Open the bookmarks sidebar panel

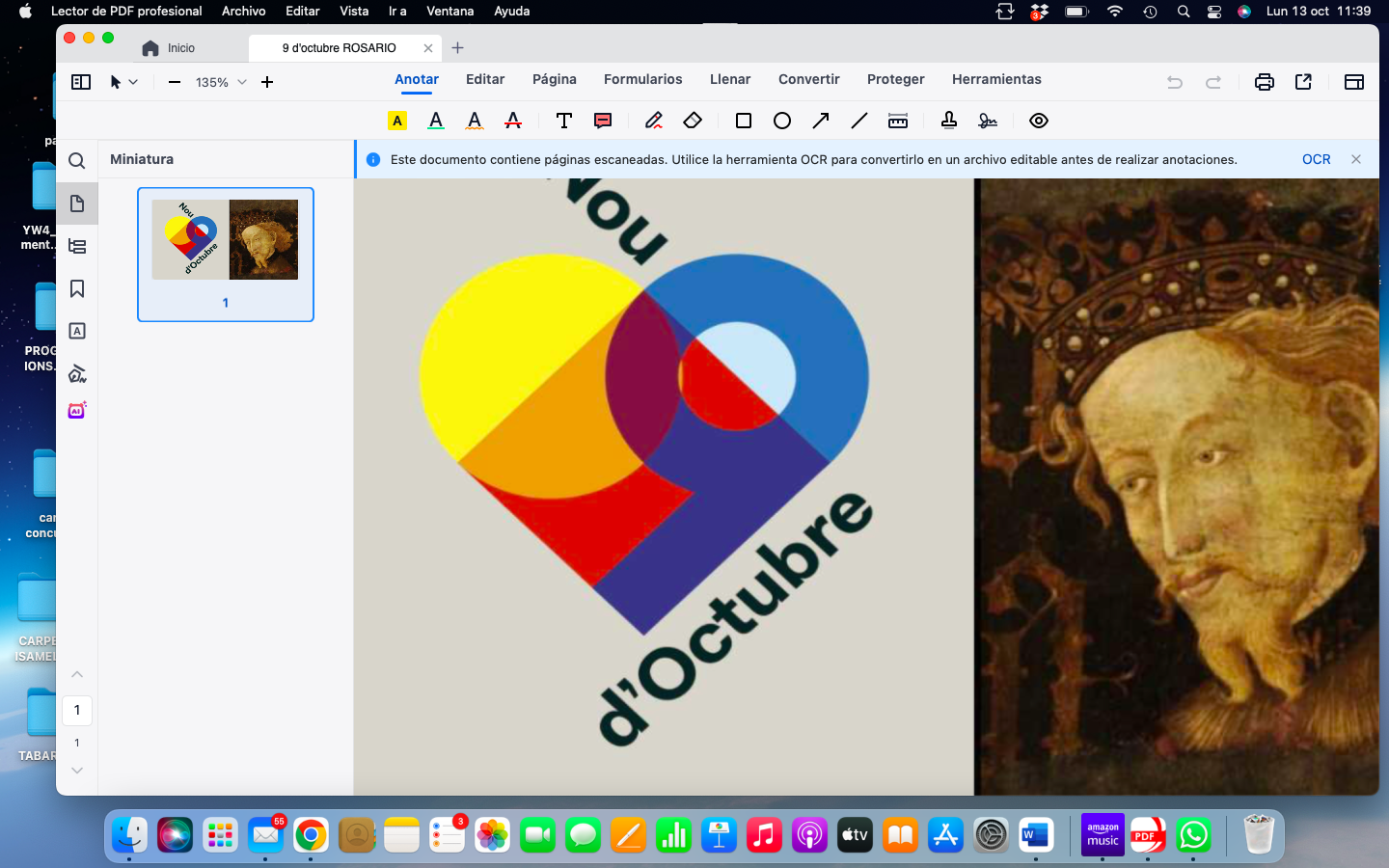(x=77, y=288)
